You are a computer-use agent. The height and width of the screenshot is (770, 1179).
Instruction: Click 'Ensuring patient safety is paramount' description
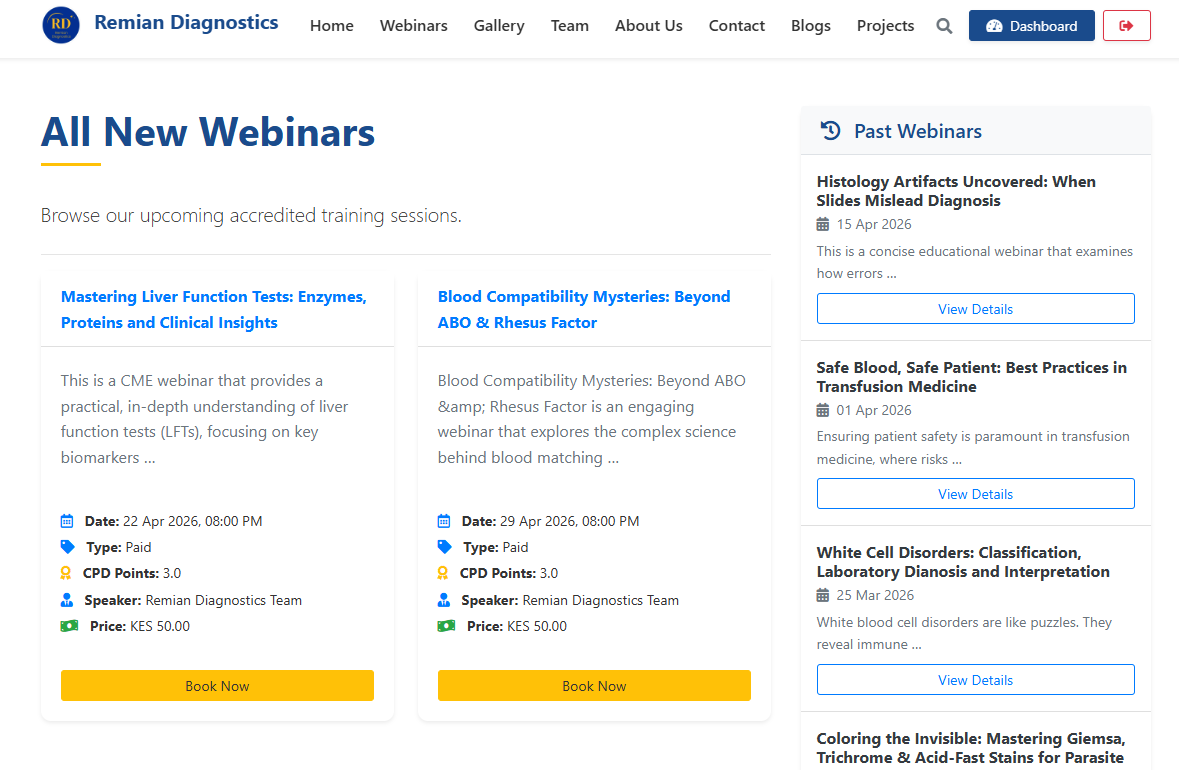973,447
